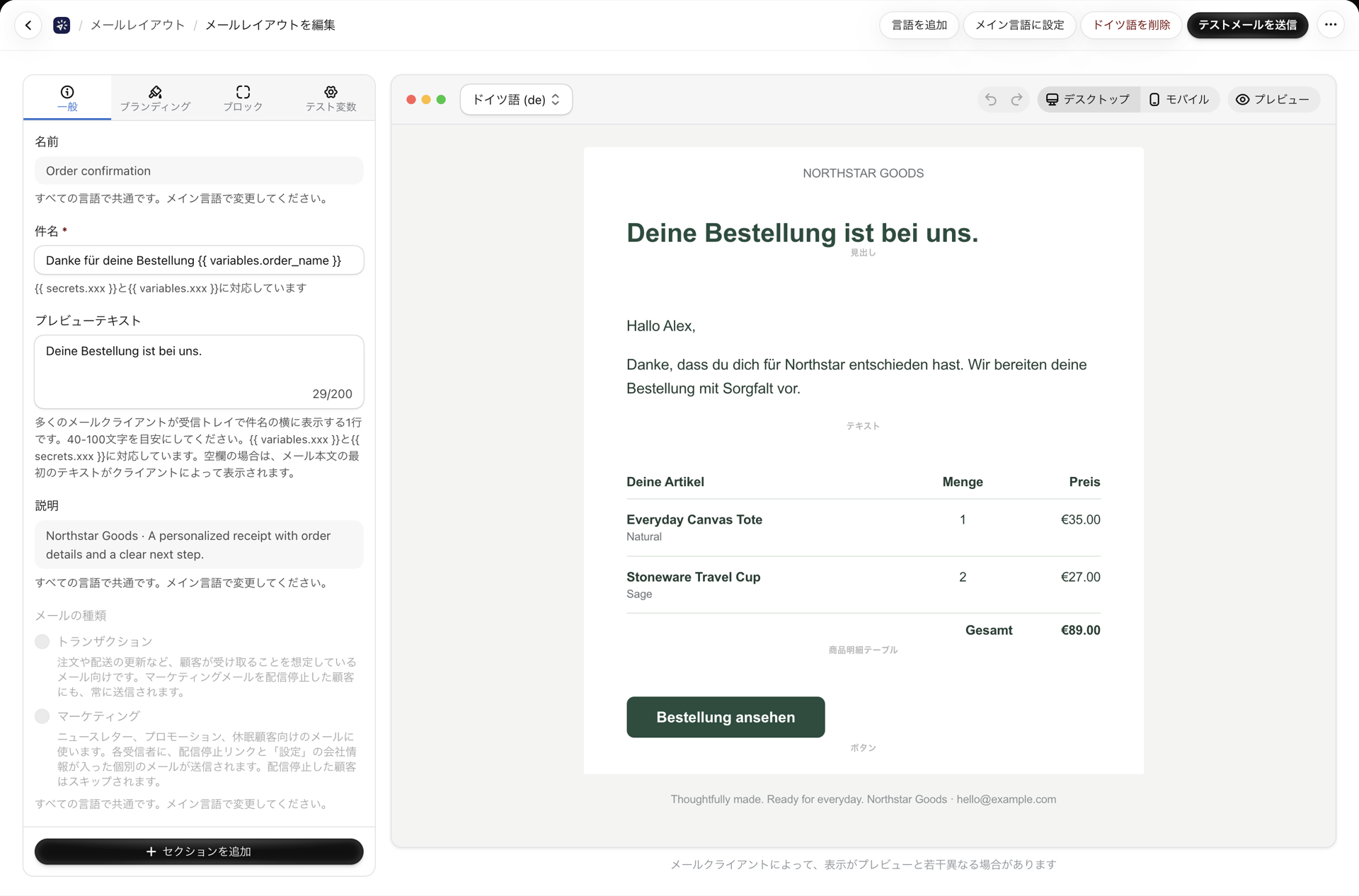Click the セクションを追加 button

[x=199, y=851]
